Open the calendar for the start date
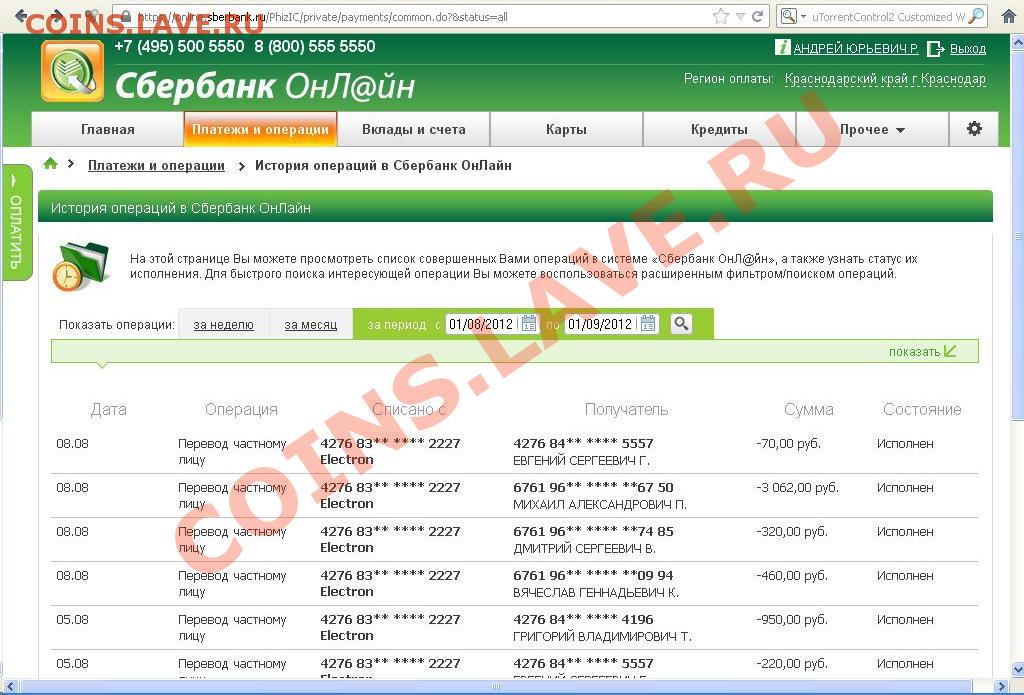Screen dimensions: 1024x695 click(529, 323)
